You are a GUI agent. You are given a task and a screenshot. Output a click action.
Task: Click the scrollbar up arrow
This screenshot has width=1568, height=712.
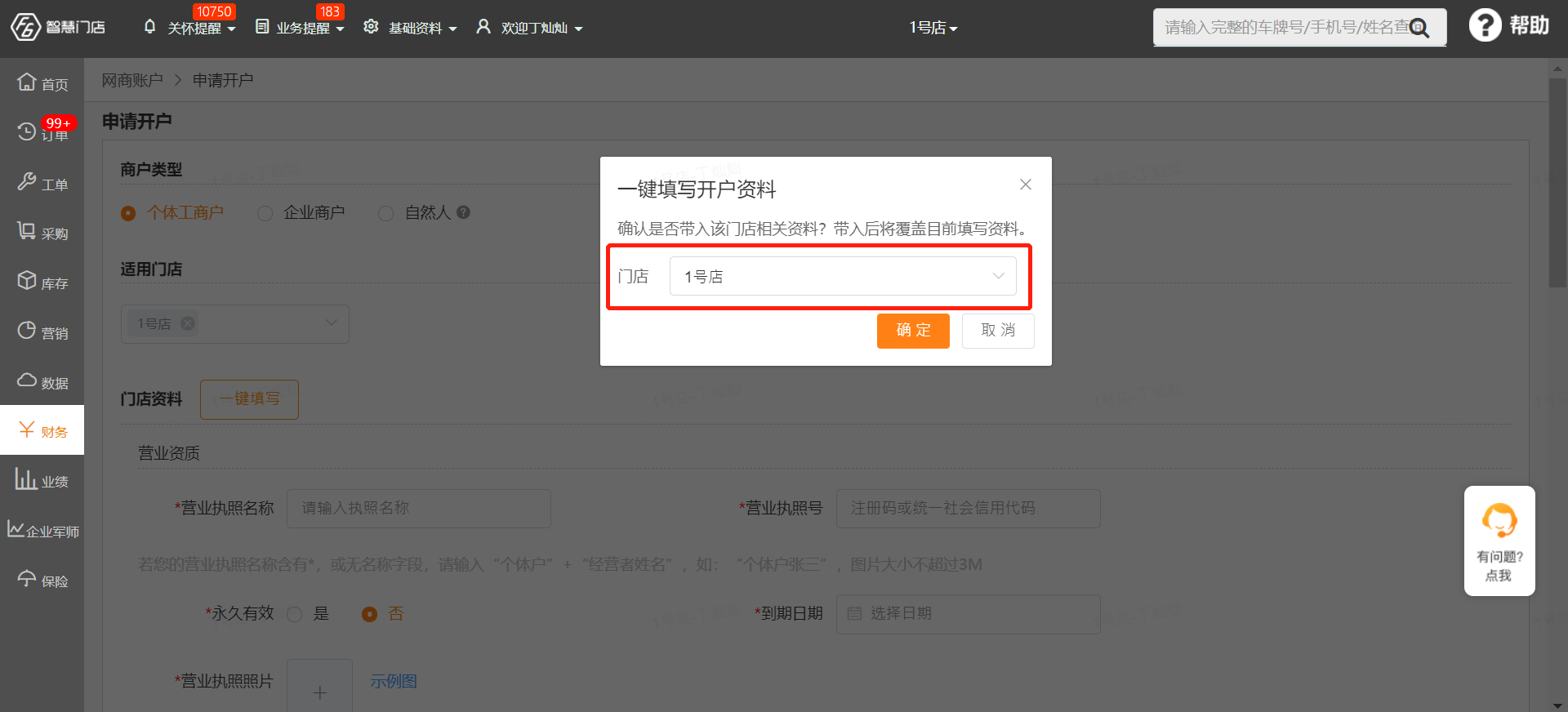(1557, 69)
